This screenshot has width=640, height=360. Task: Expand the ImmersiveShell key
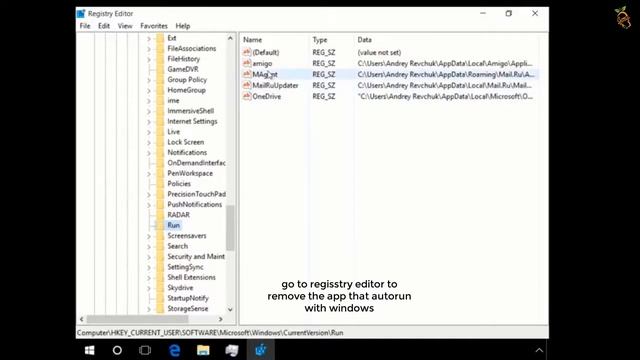[x=149, y=111]
